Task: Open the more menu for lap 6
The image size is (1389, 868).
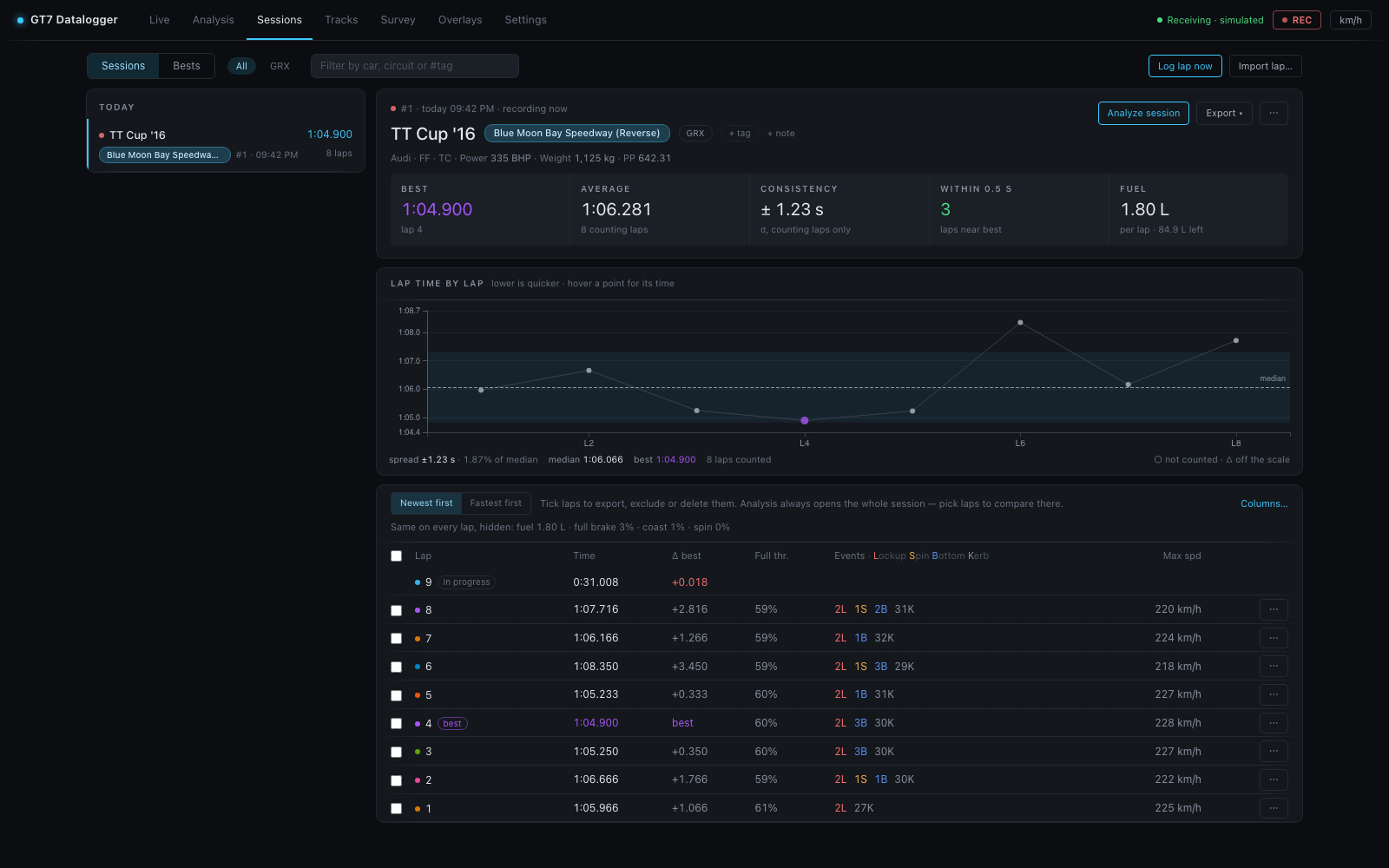Action: coord(1274,667)
